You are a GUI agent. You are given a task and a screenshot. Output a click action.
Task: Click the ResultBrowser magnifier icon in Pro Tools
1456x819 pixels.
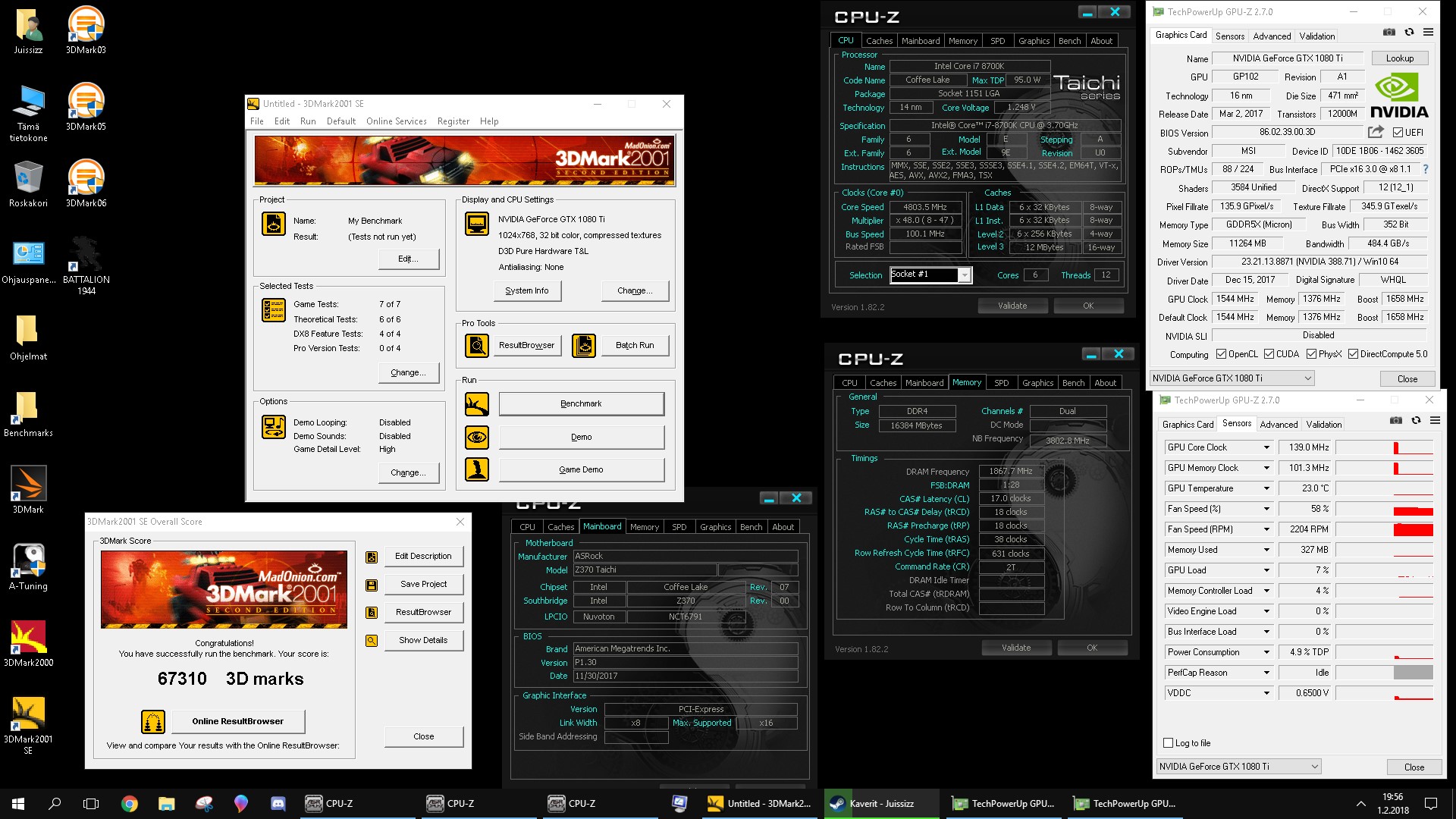pos(477,346)
